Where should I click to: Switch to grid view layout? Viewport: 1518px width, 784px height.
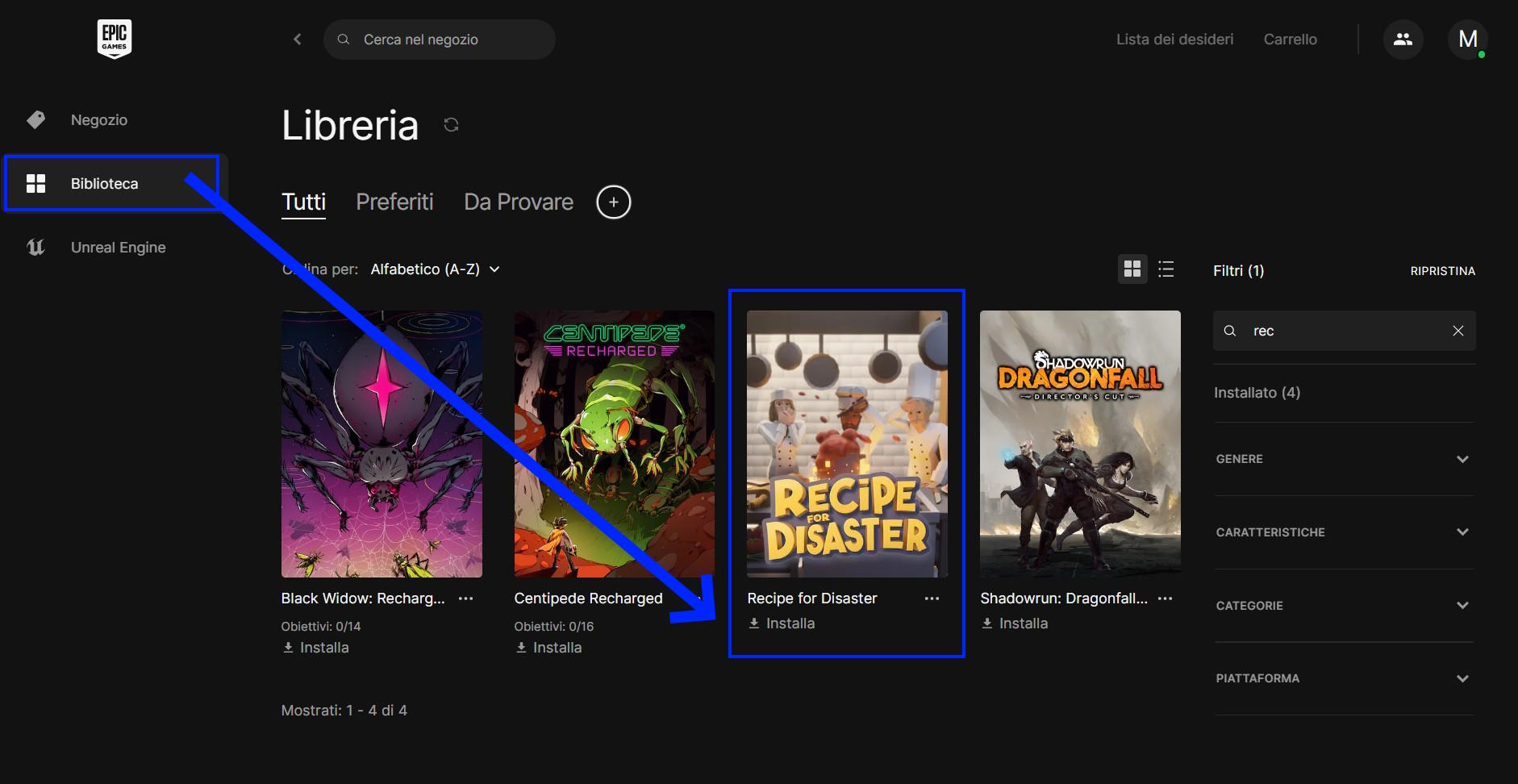[1132, 269]
